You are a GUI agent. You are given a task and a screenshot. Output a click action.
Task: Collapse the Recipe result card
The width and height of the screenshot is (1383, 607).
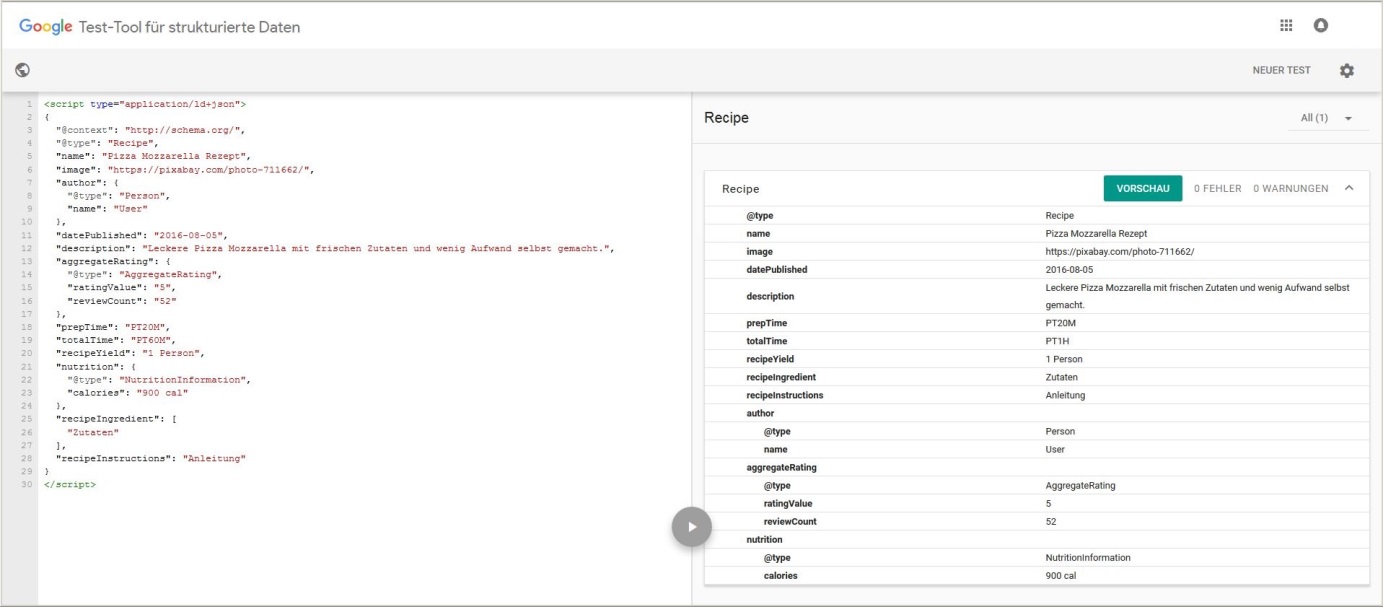pyautogui.click(x=1349, y=188)
